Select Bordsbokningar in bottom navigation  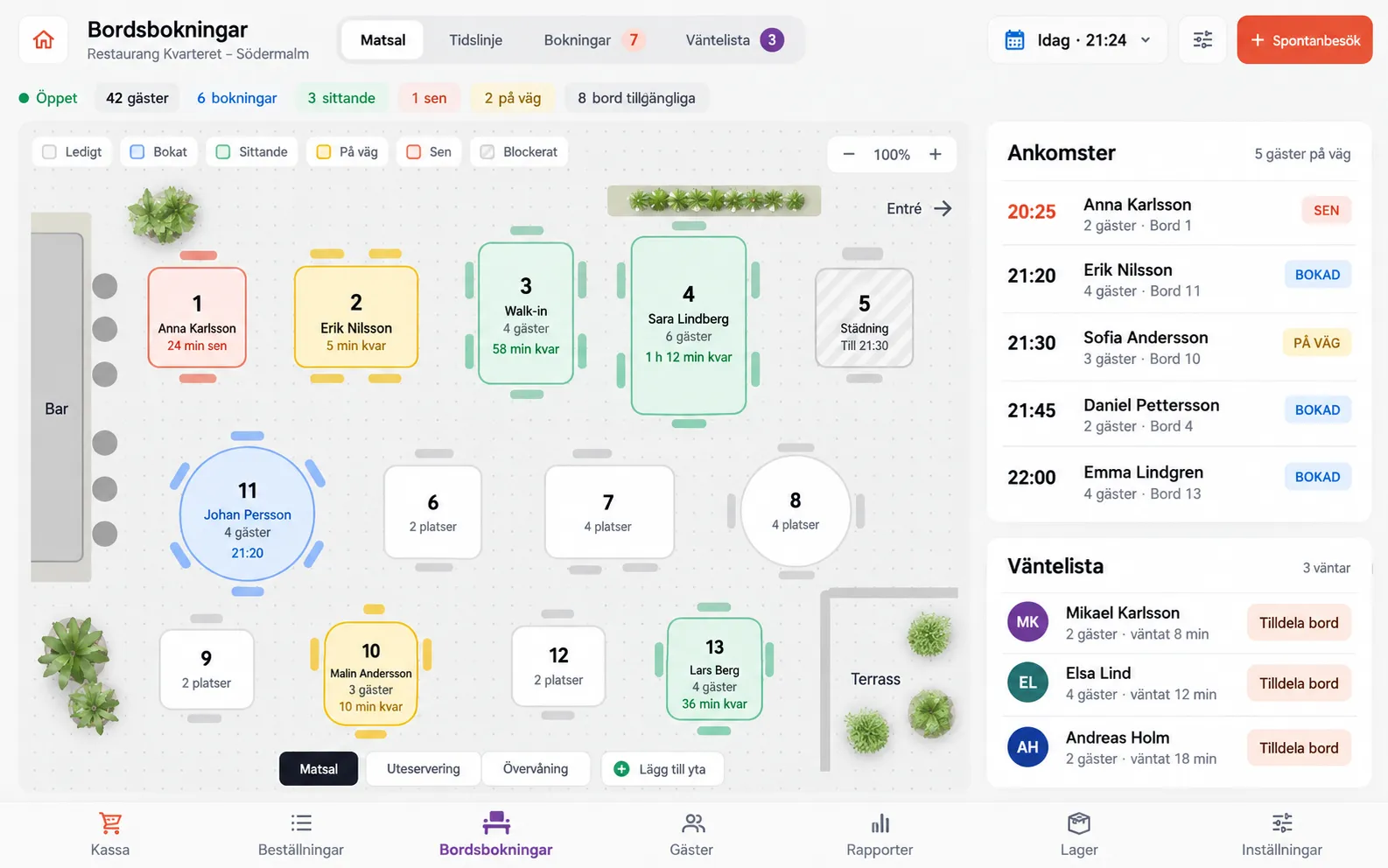(x=496, y=836)
